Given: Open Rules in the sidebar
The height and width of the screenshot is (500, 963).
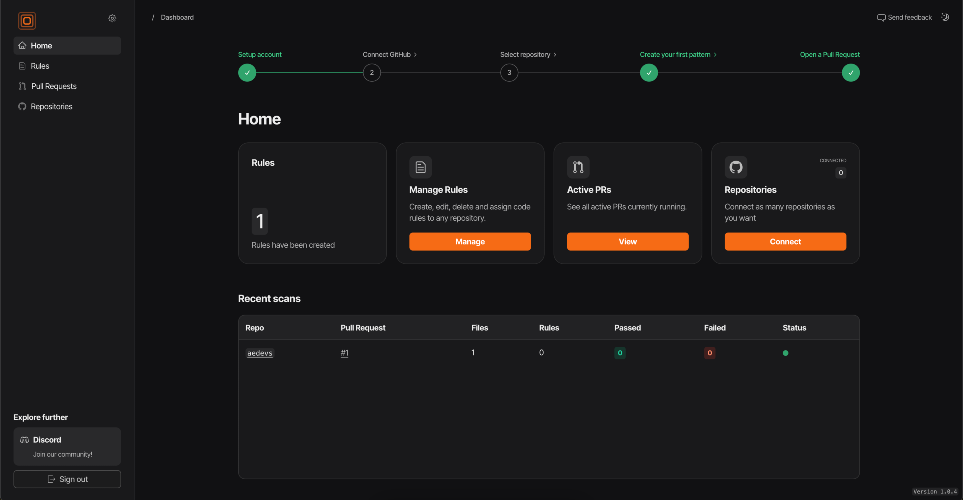Looking at the screenshot, I should pos(40,66).
